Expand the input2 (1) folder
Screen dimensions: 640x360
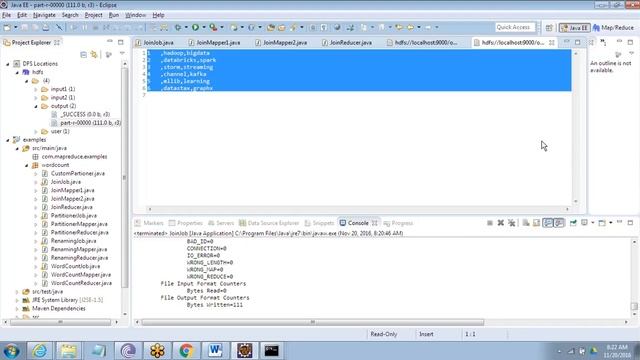(x=36, y=98)
